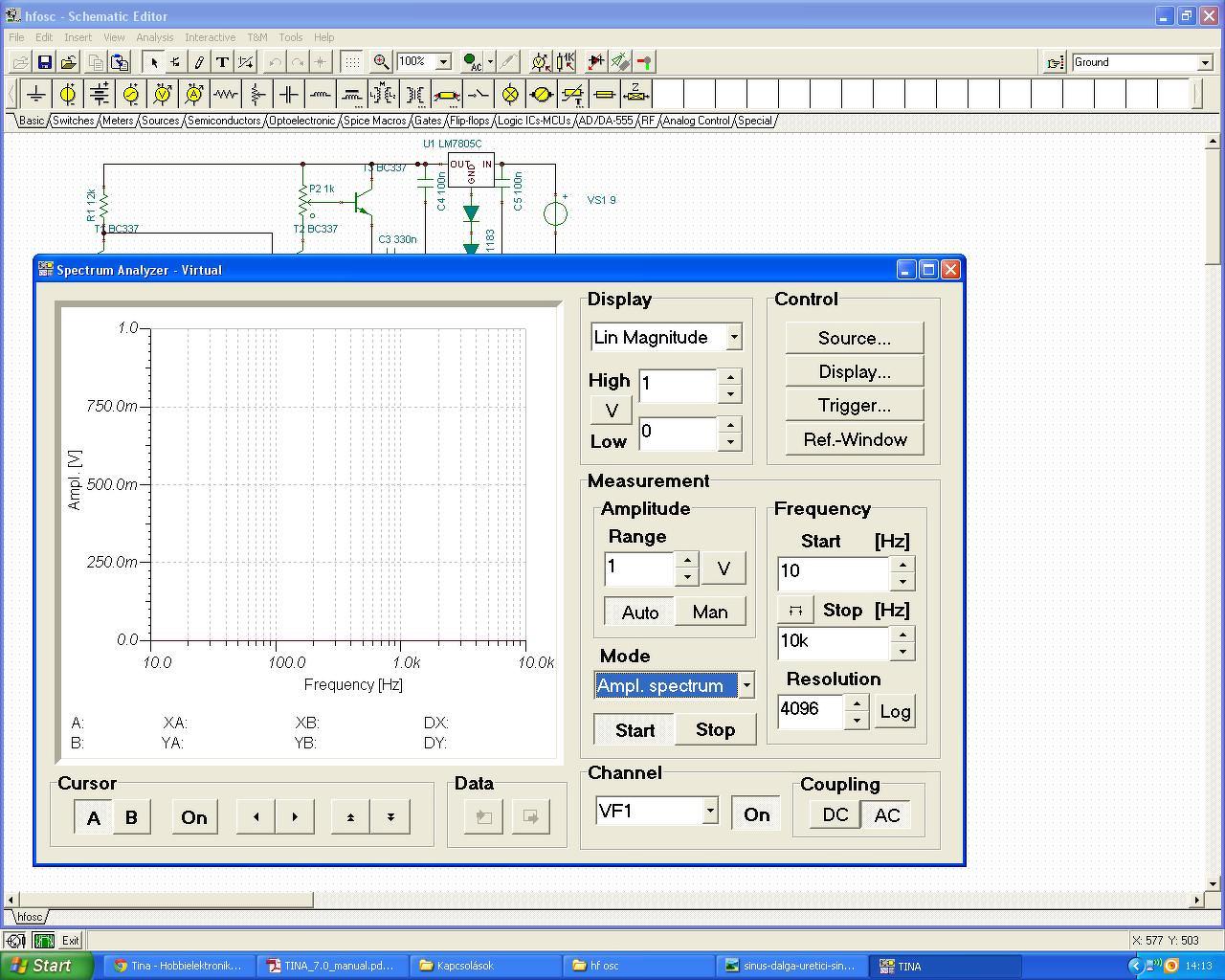The height and width of the screenshot is (980, 1225).
Task: Insert a voltmeter component
Action: pyautogui.click(x=163, y=94)
